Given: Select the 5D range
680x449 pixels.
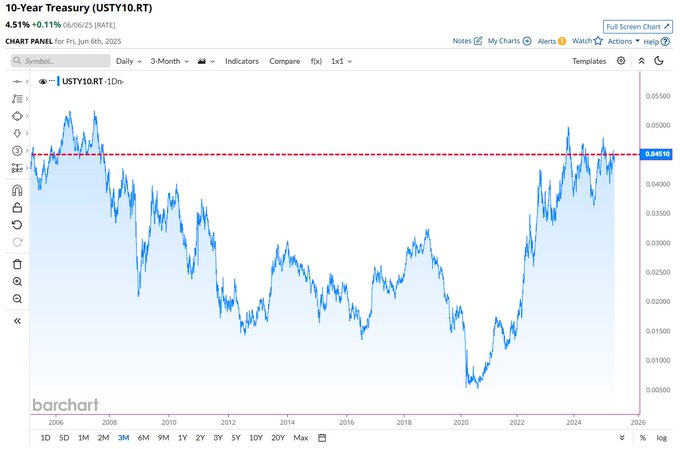Looking at the screenshot, I should 64,438.
